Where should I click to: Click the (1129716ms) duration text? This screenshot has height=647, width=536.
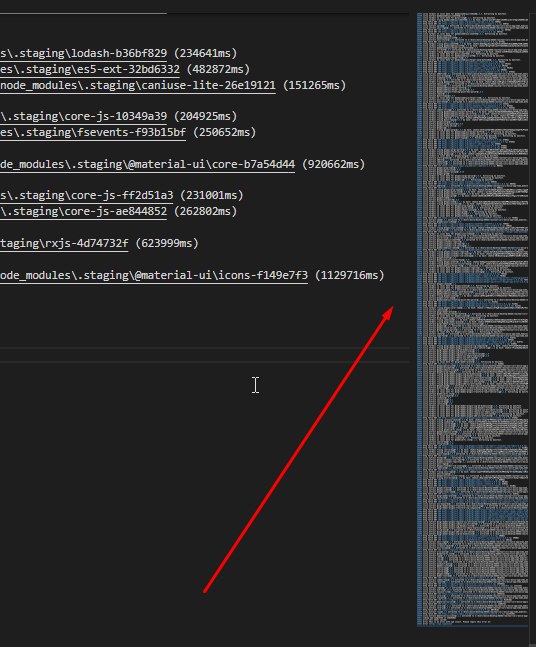pos(349,275)
